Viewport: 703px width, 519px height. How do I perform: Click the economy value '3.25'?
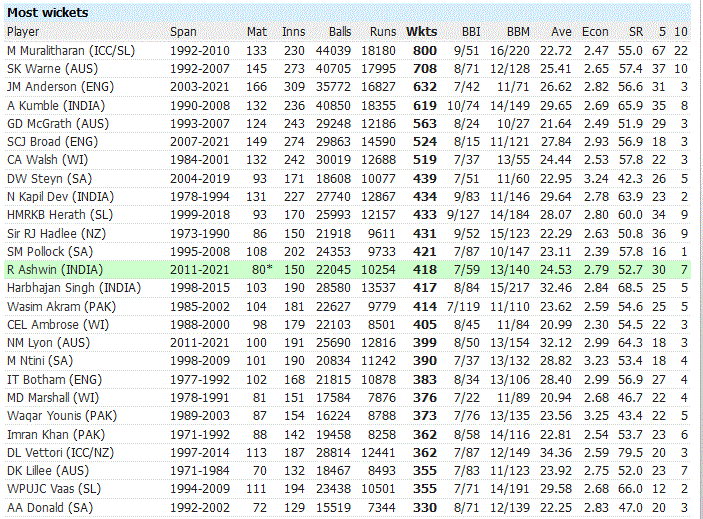596,416
